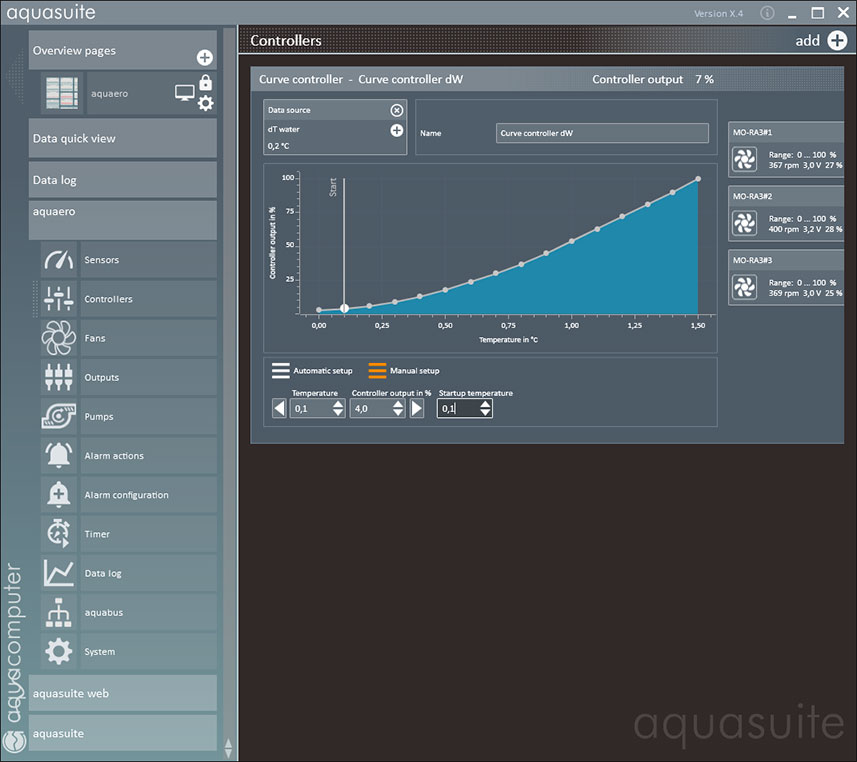Click the Curve controller dW panel header
Viewport: 857px width, 762px height.
point(547,79)
